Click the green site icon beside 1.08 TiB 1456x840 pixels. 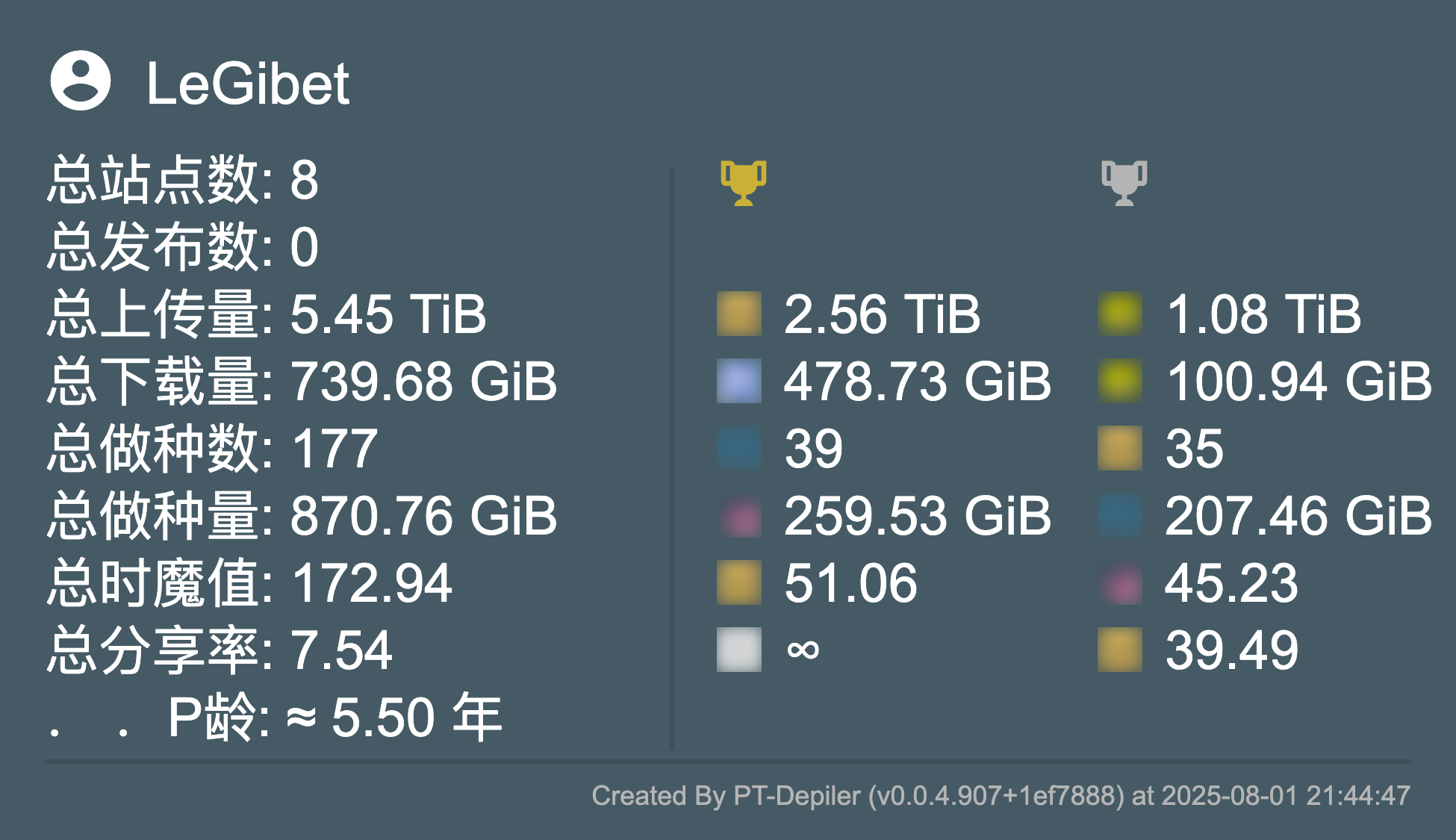click(1120, 314)
